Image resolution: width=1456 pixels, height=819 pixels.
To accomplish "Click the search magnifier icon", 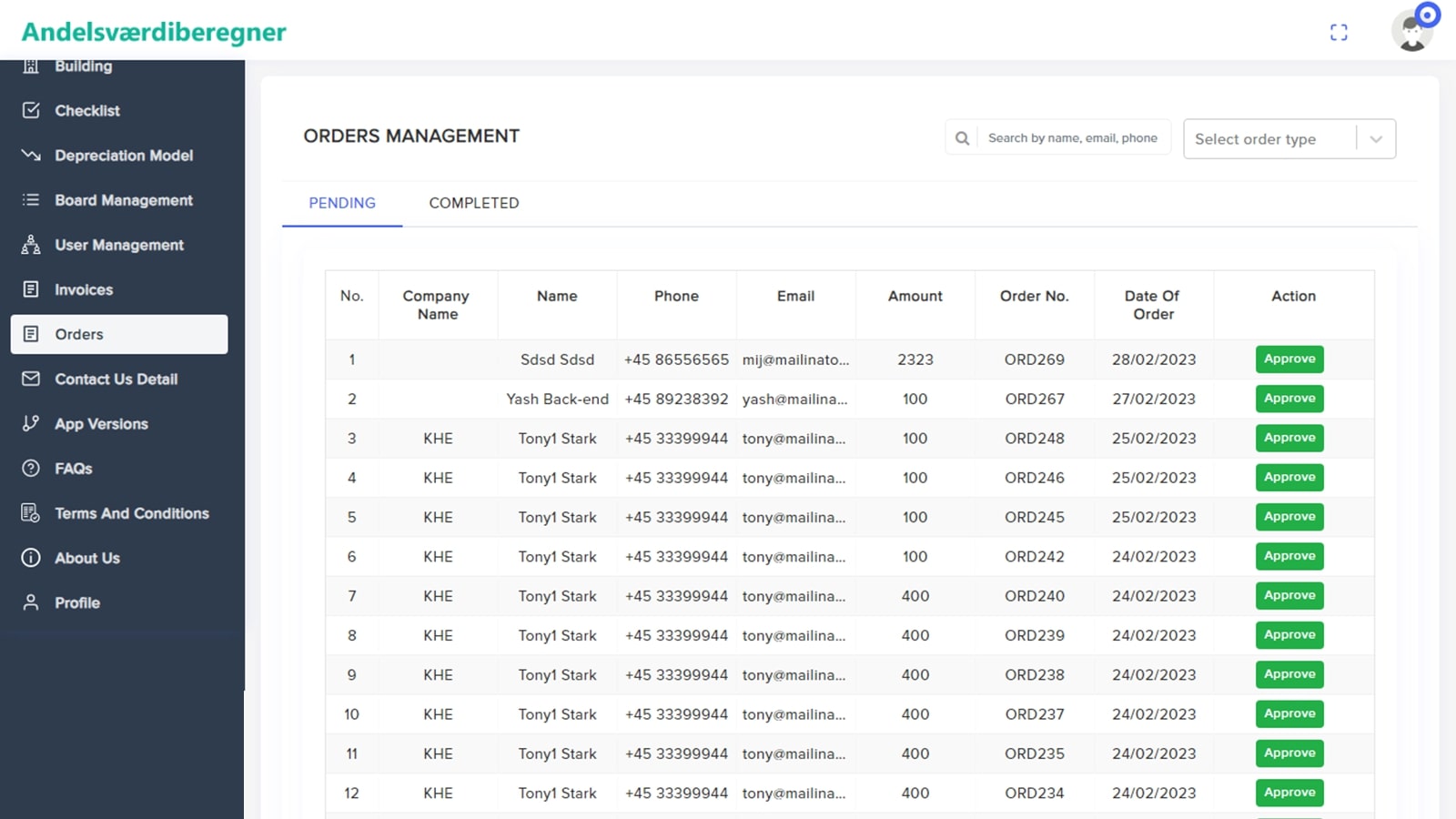I will click(x=962, y=138).
